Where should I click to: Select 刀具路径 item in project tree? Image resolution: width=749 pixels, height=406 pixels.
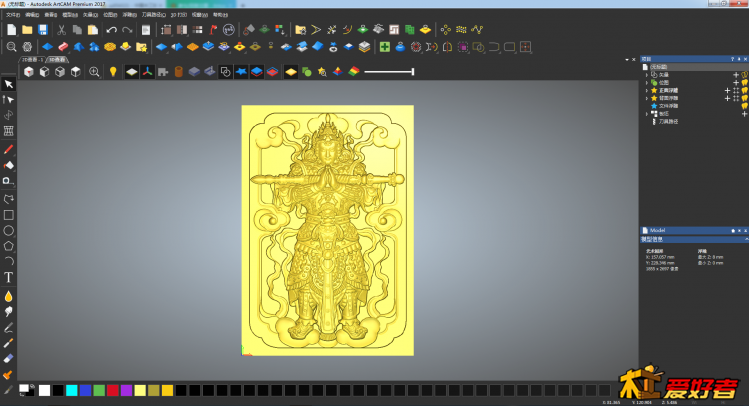pyautogui.click(x=668, y=122)
